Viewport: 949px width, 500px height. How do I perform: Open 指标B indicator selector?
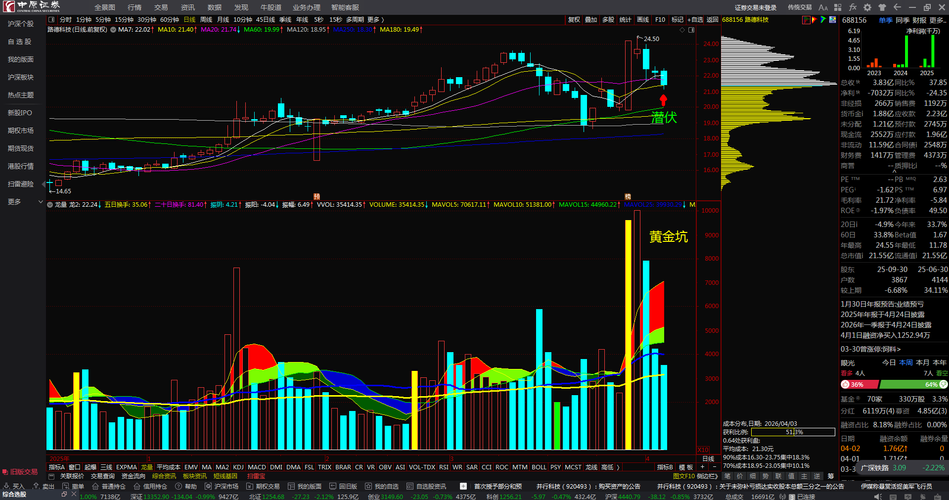(665, 467)
